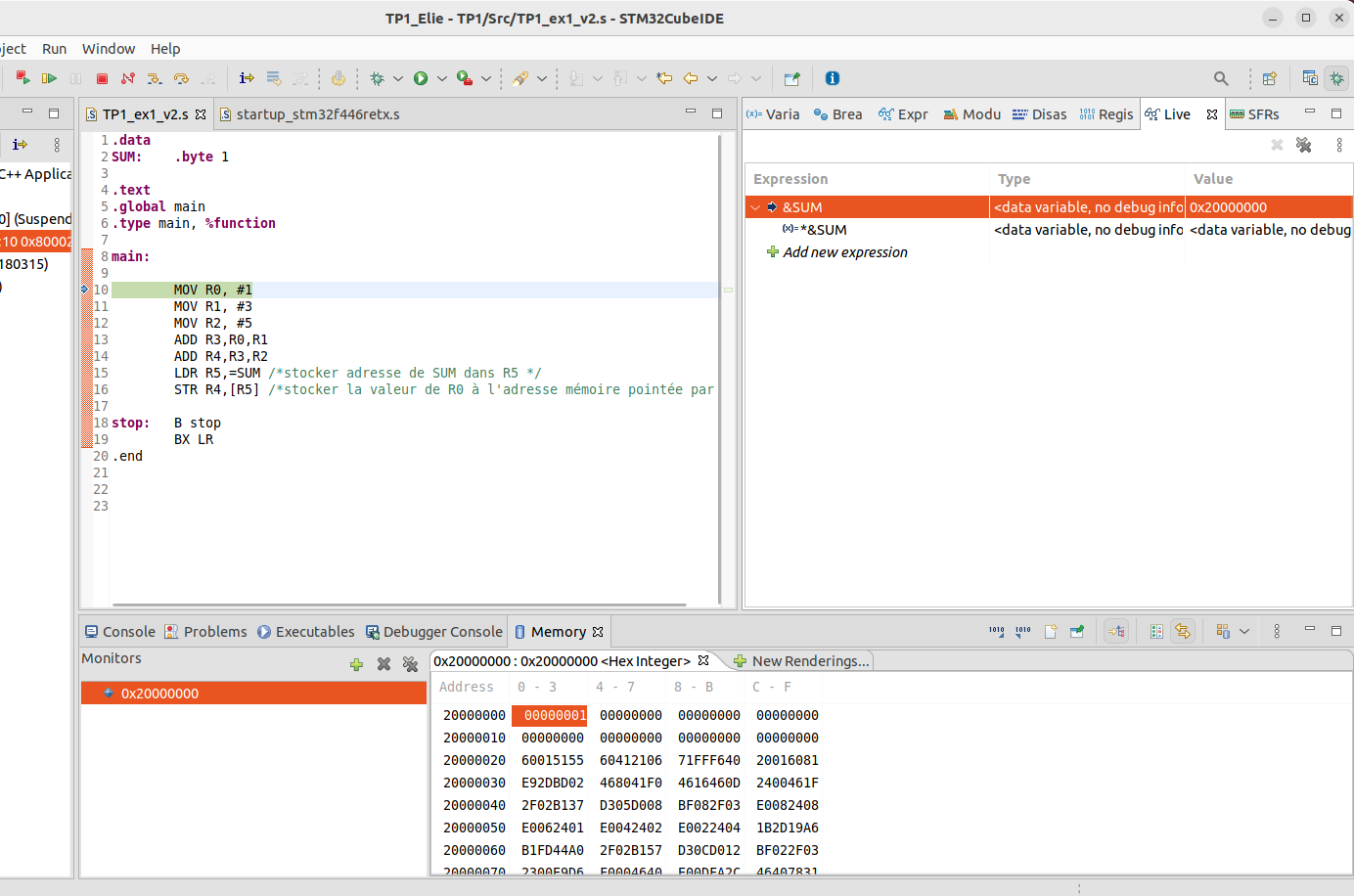Screen dimensions: 1354x896
Task: Open the New Renderings tab in the Memory view
Action: 809,661
